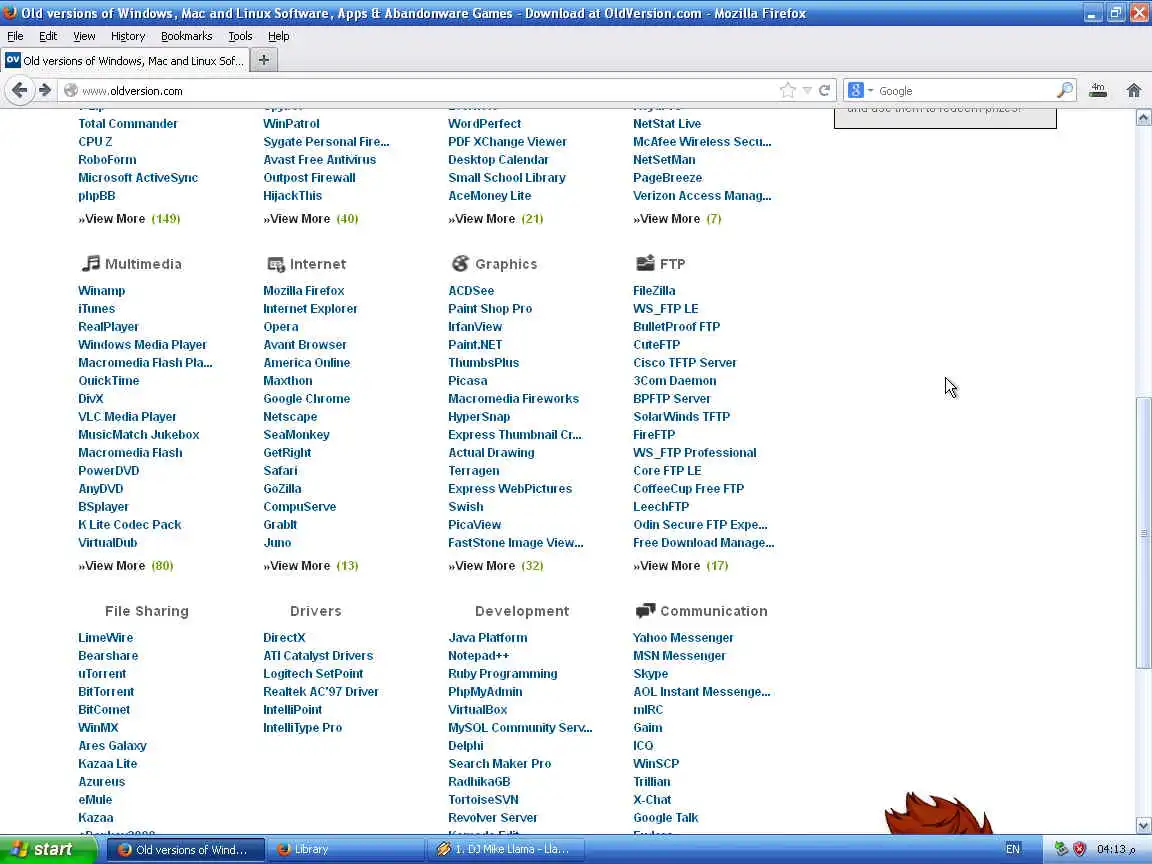
Task: Click View More (17) under FTP
Action: [681, 565]
